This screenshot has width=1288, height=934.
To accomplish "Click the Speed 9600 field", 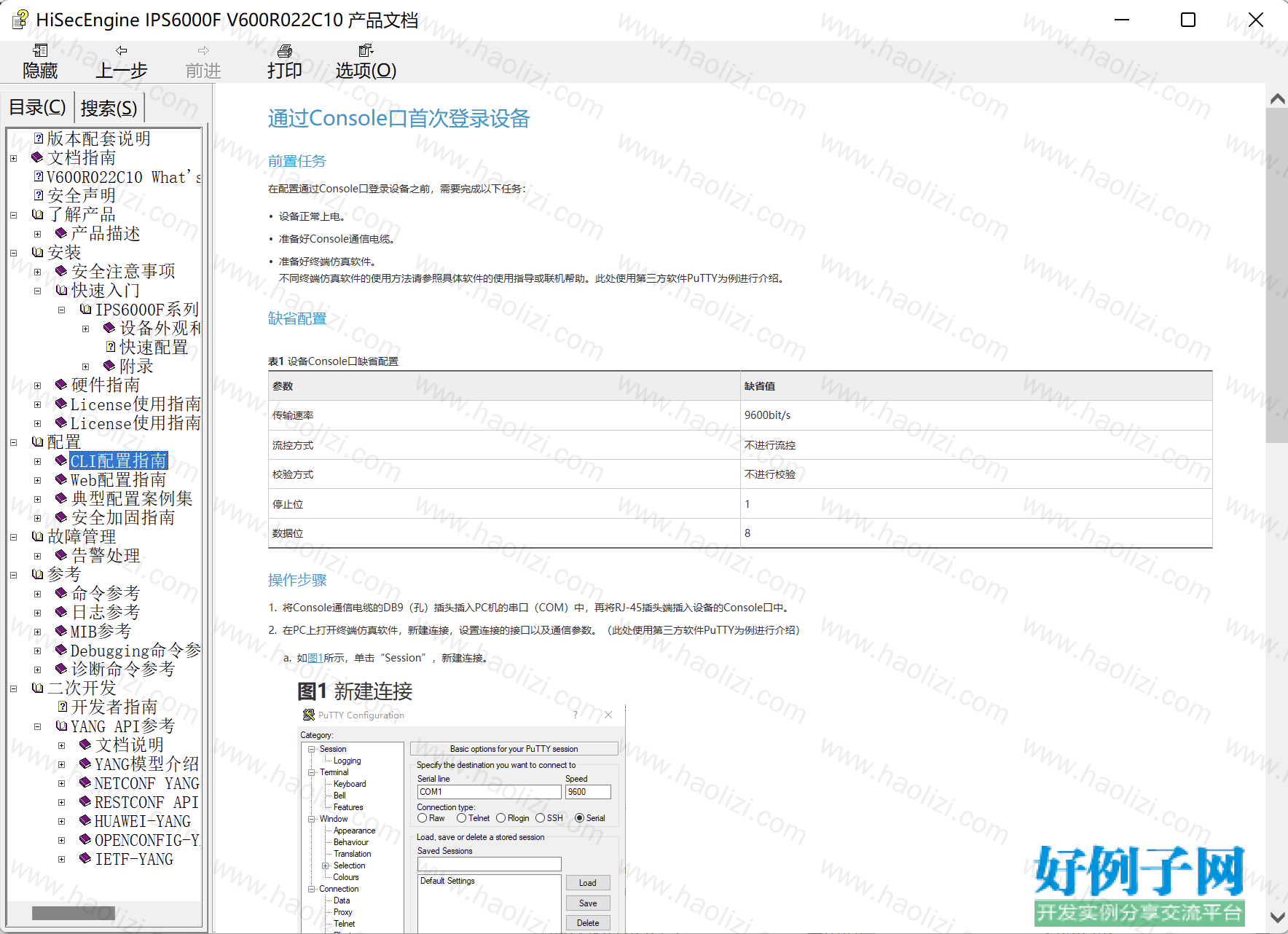I will coord(588,792).
